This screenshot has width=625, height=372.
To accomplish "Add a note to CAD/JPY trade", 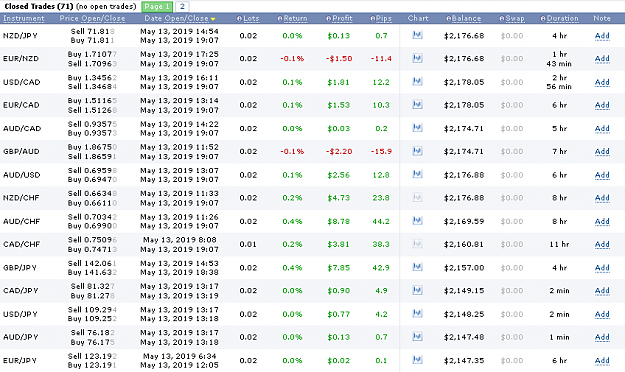I will point(602,291).
